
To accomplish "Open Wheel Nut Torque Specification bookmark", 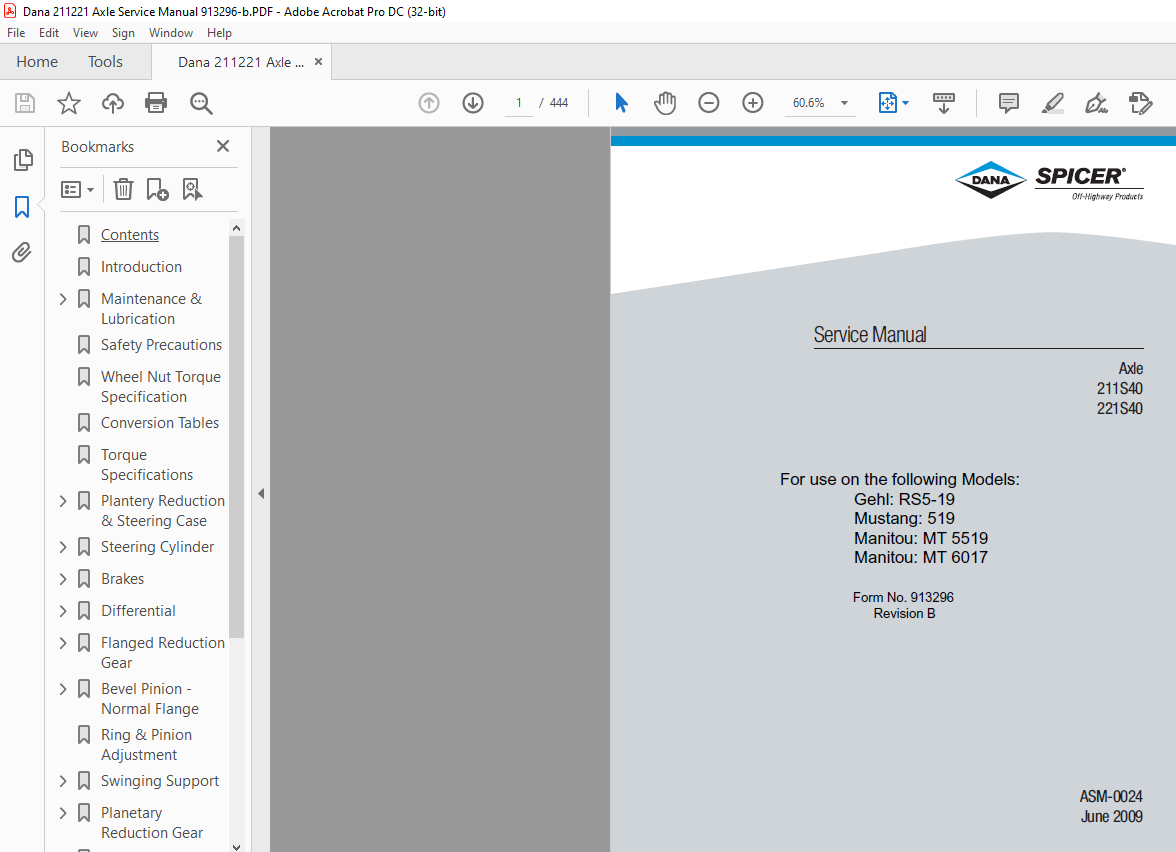I will (x=160, y=386).
